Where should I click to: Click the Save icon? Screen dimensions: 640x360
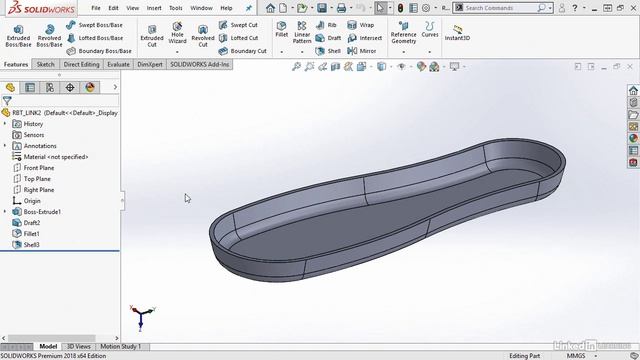322,8
